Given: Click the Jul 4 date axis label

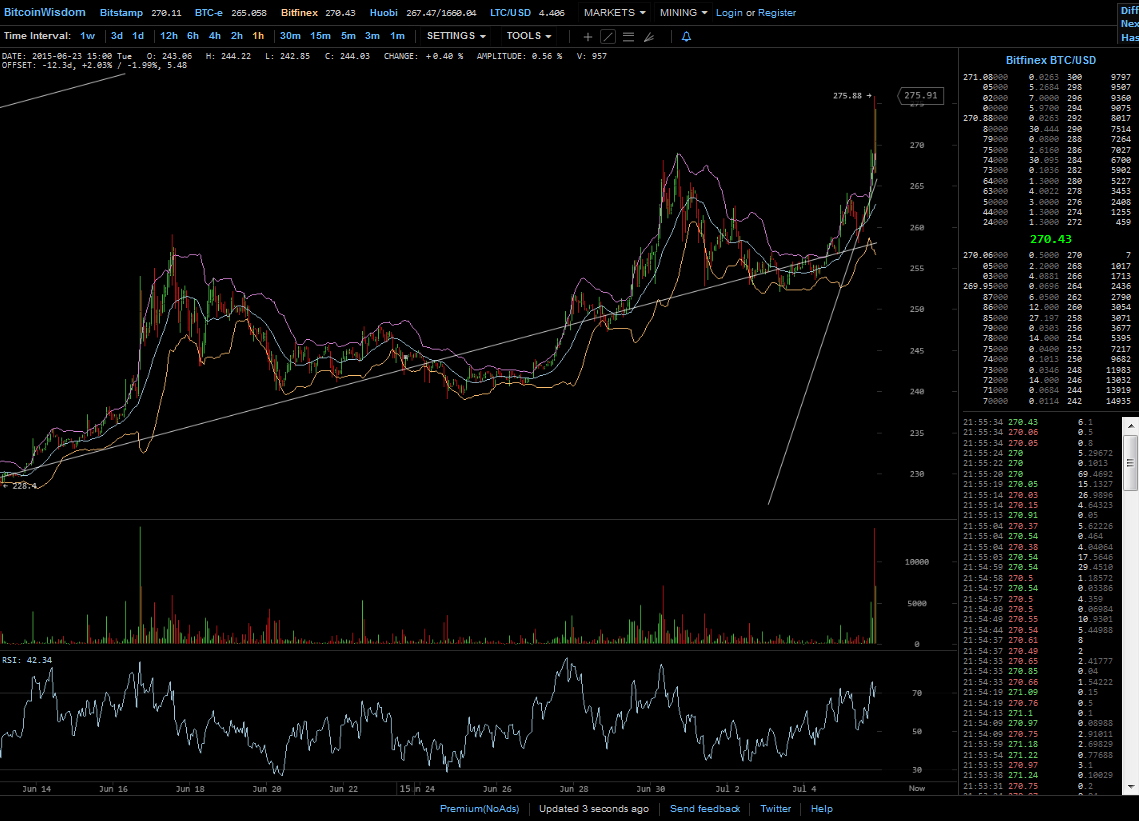Looking at the screenshot, I should click(x=804, y=788).
